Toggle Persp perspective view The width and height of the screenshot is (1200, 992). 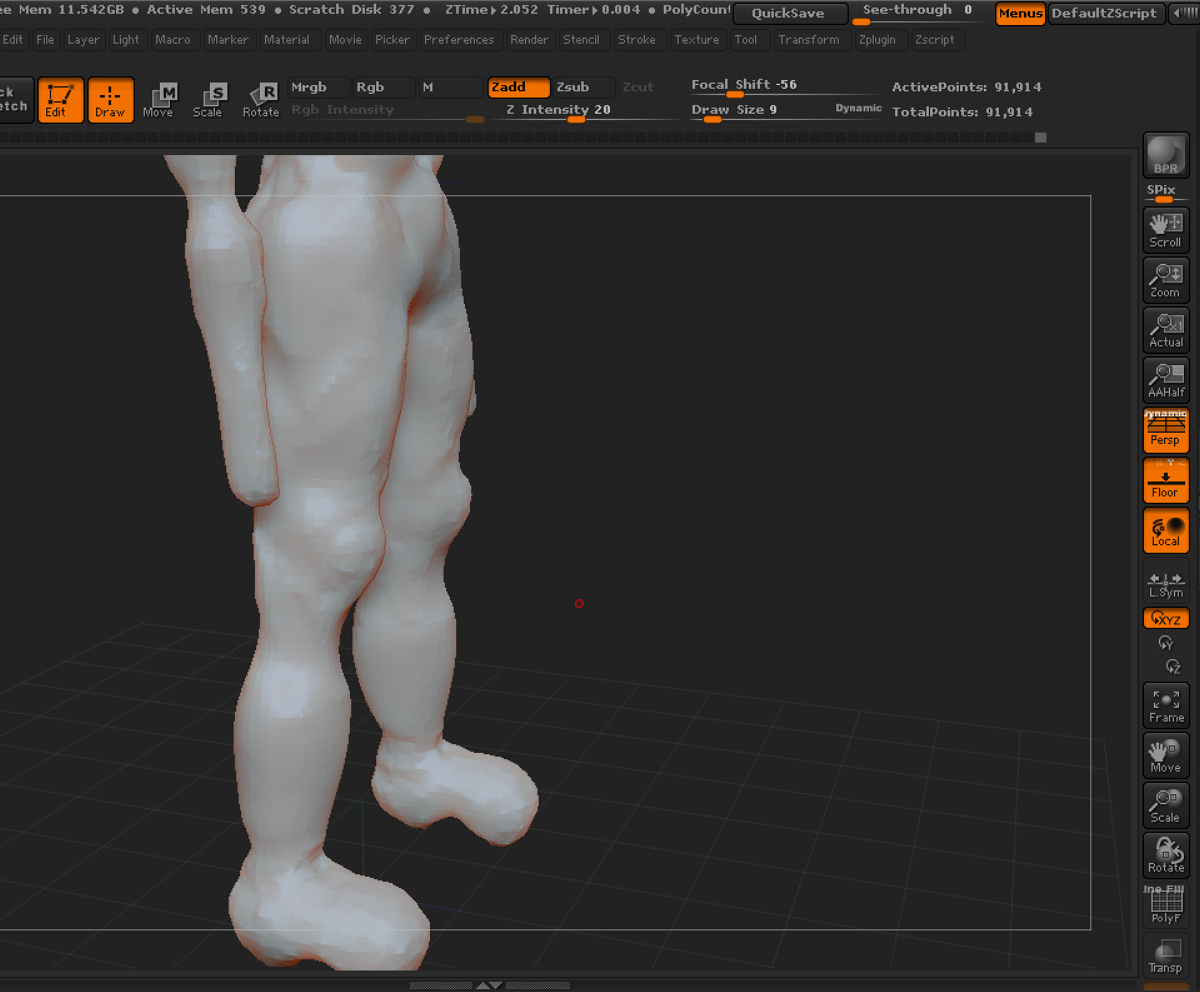[1165, 430]
